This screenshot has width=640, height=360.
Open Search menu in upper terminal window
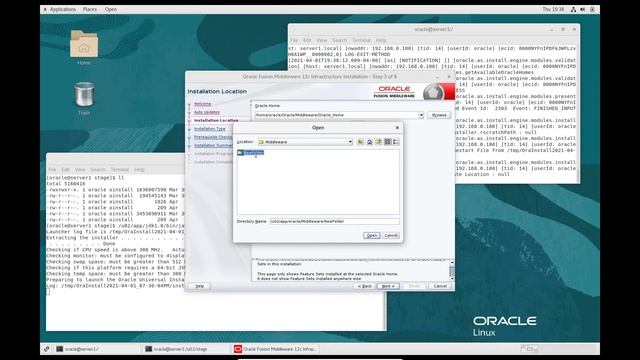coord(339,40)
